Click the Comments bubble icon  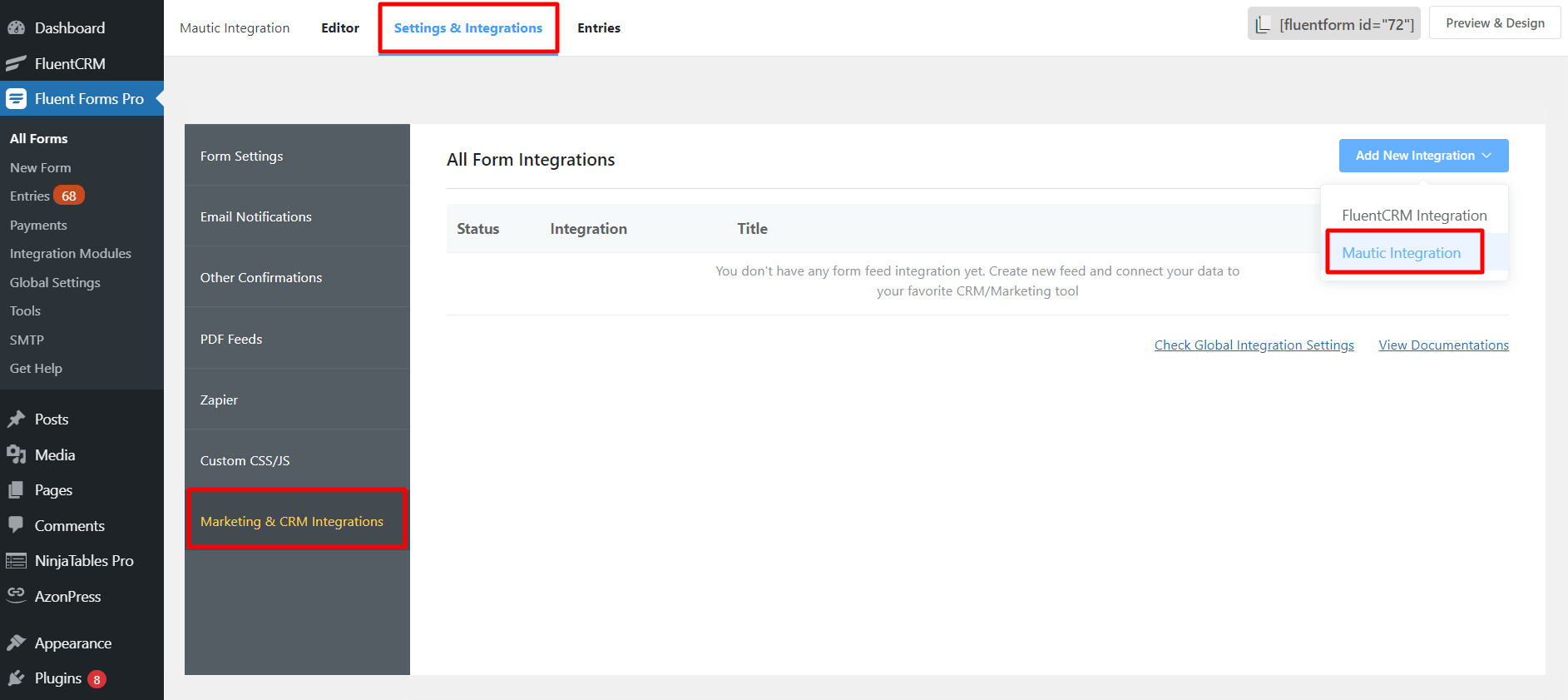[16, 525]
